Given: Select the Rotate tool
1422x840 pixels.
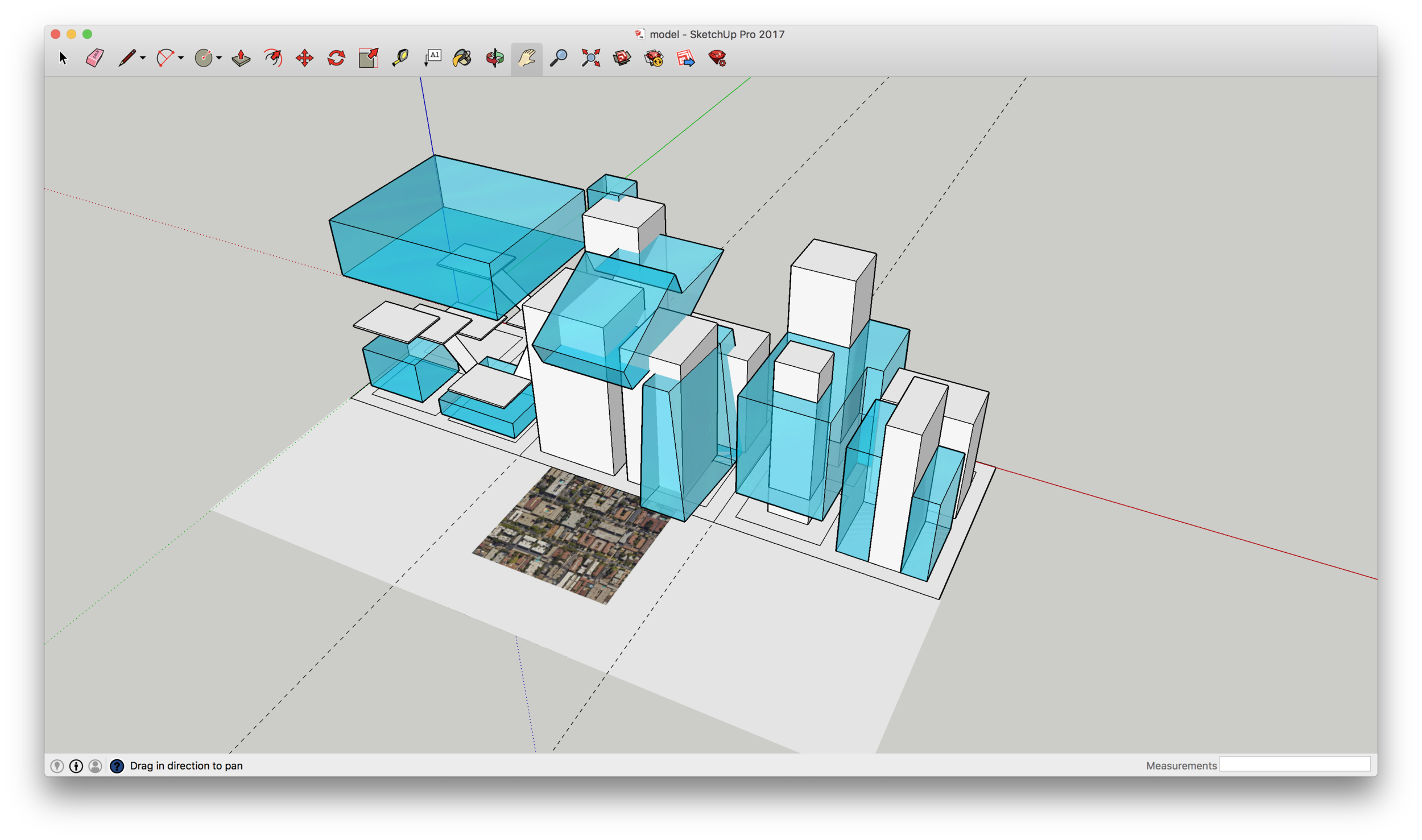Looking at the screenshot, I should (336, 58).
